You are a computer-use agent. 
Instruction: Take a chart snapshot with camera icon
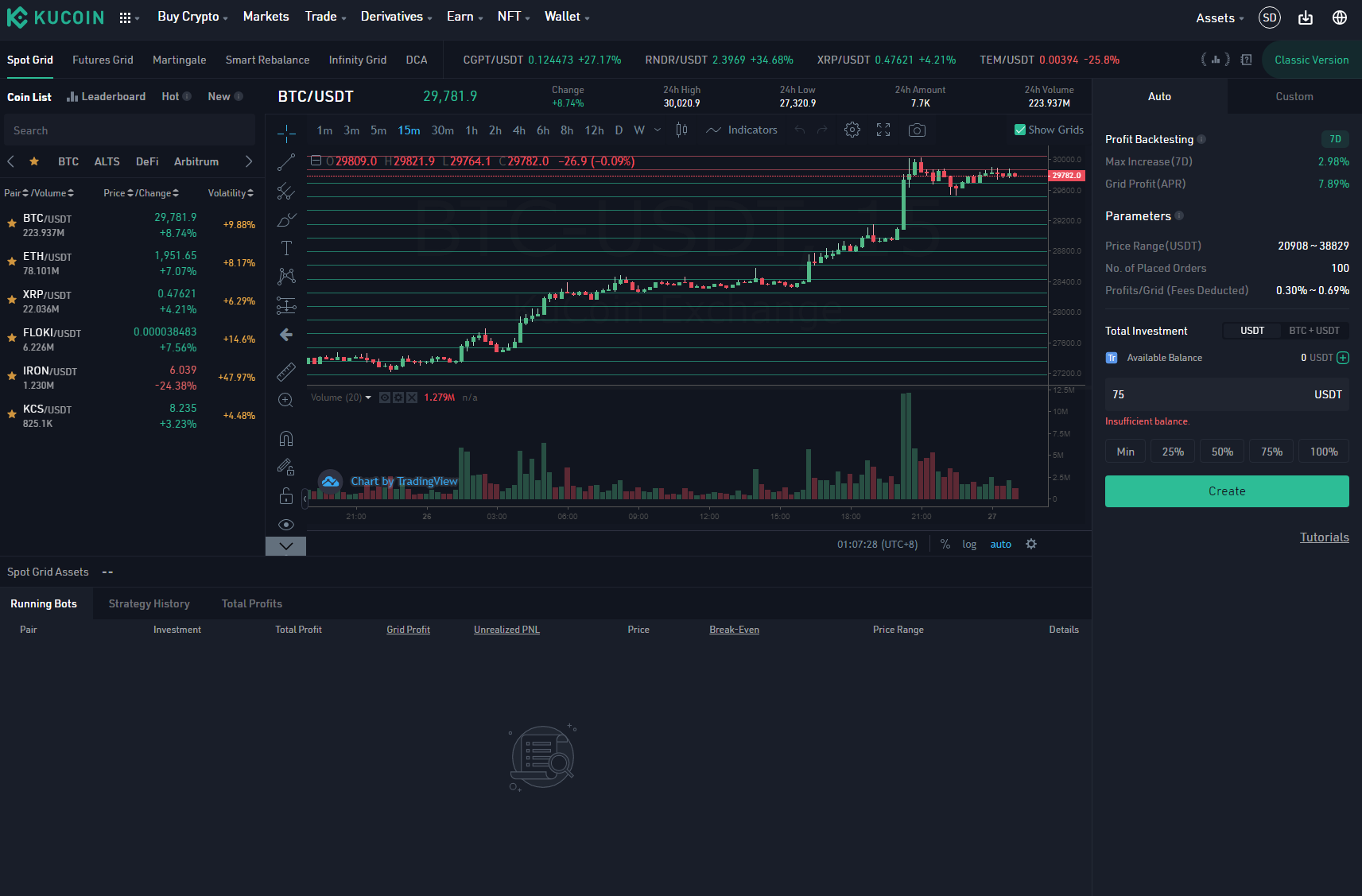[917, 130]
